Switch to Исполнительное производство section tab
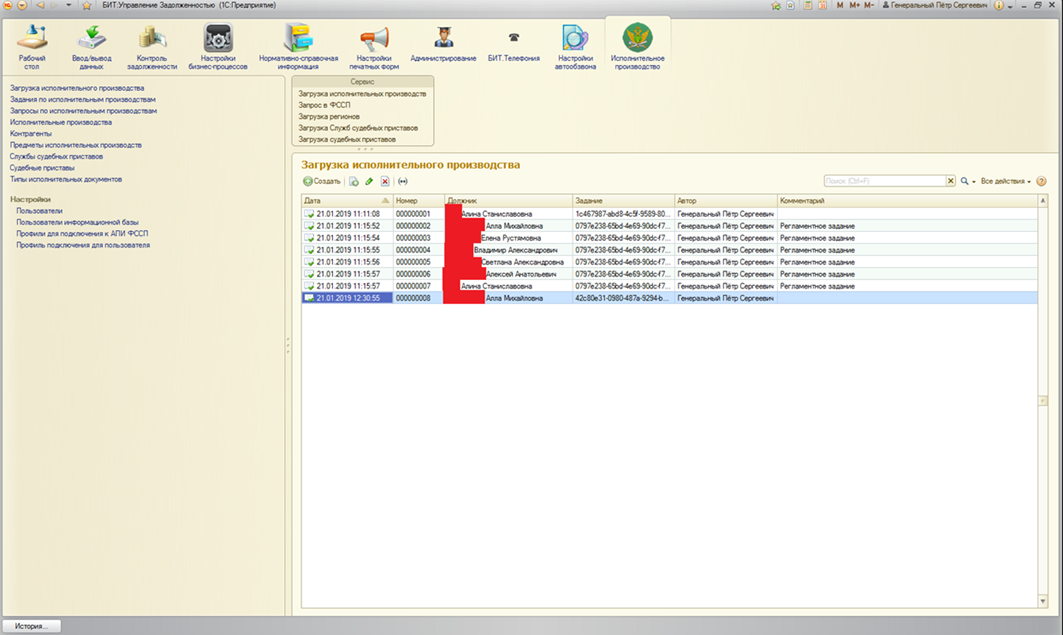Viewport: 1063px width, 635px height. [637, 47]
